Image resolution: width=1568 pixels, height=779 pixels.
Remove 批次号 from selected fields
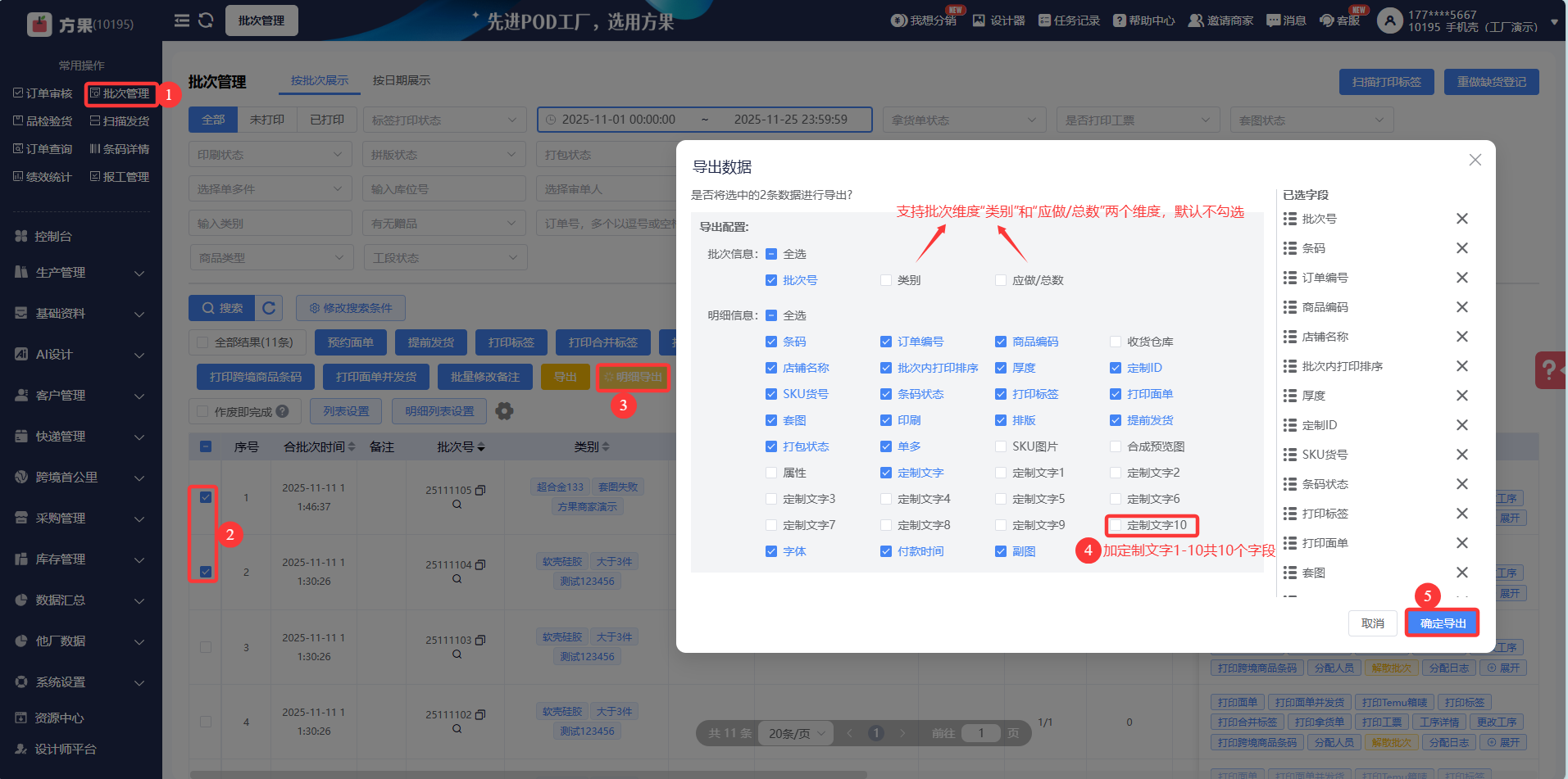[1461, 219]
